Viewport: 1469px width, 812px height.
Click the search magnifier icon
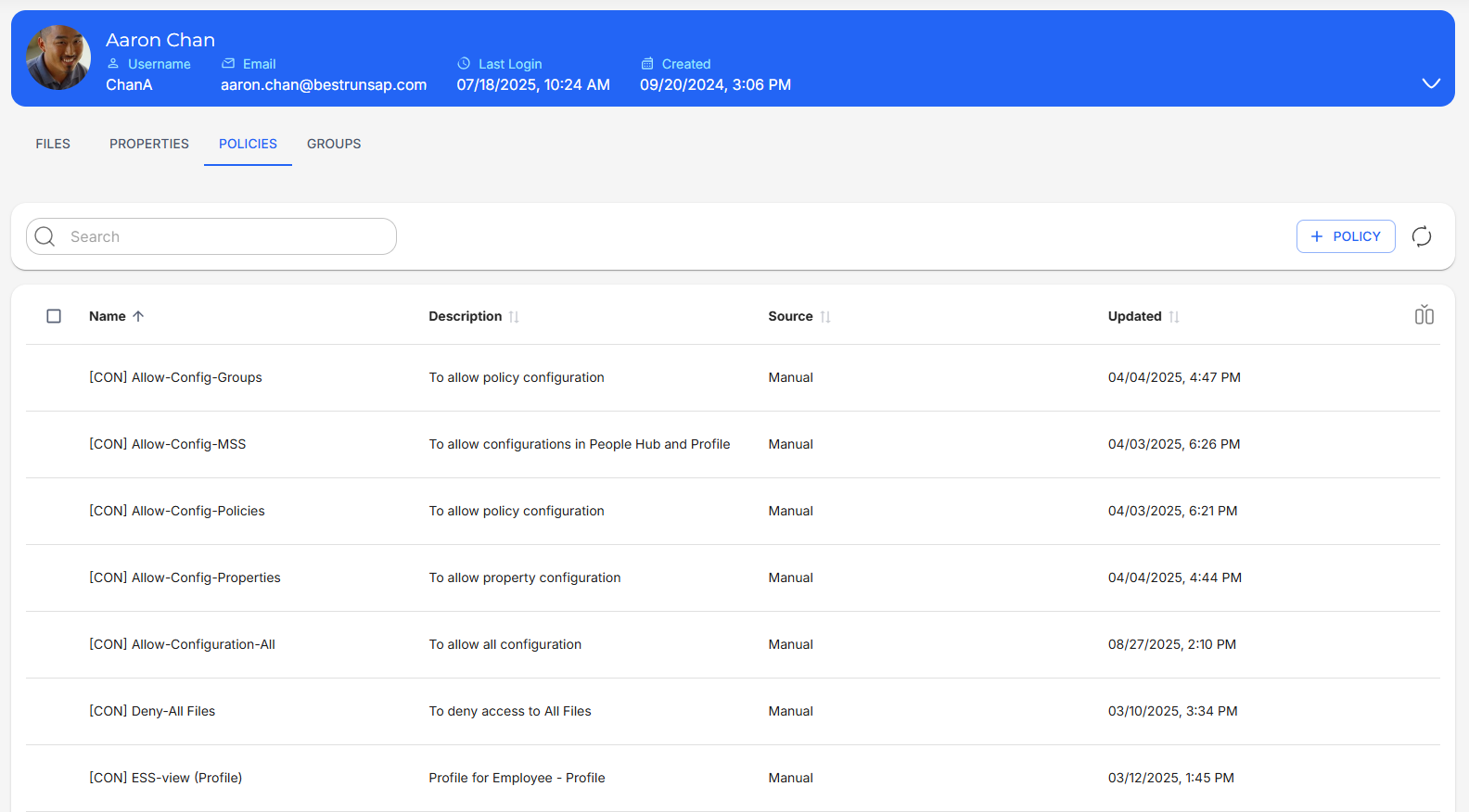tap(45, 236)
